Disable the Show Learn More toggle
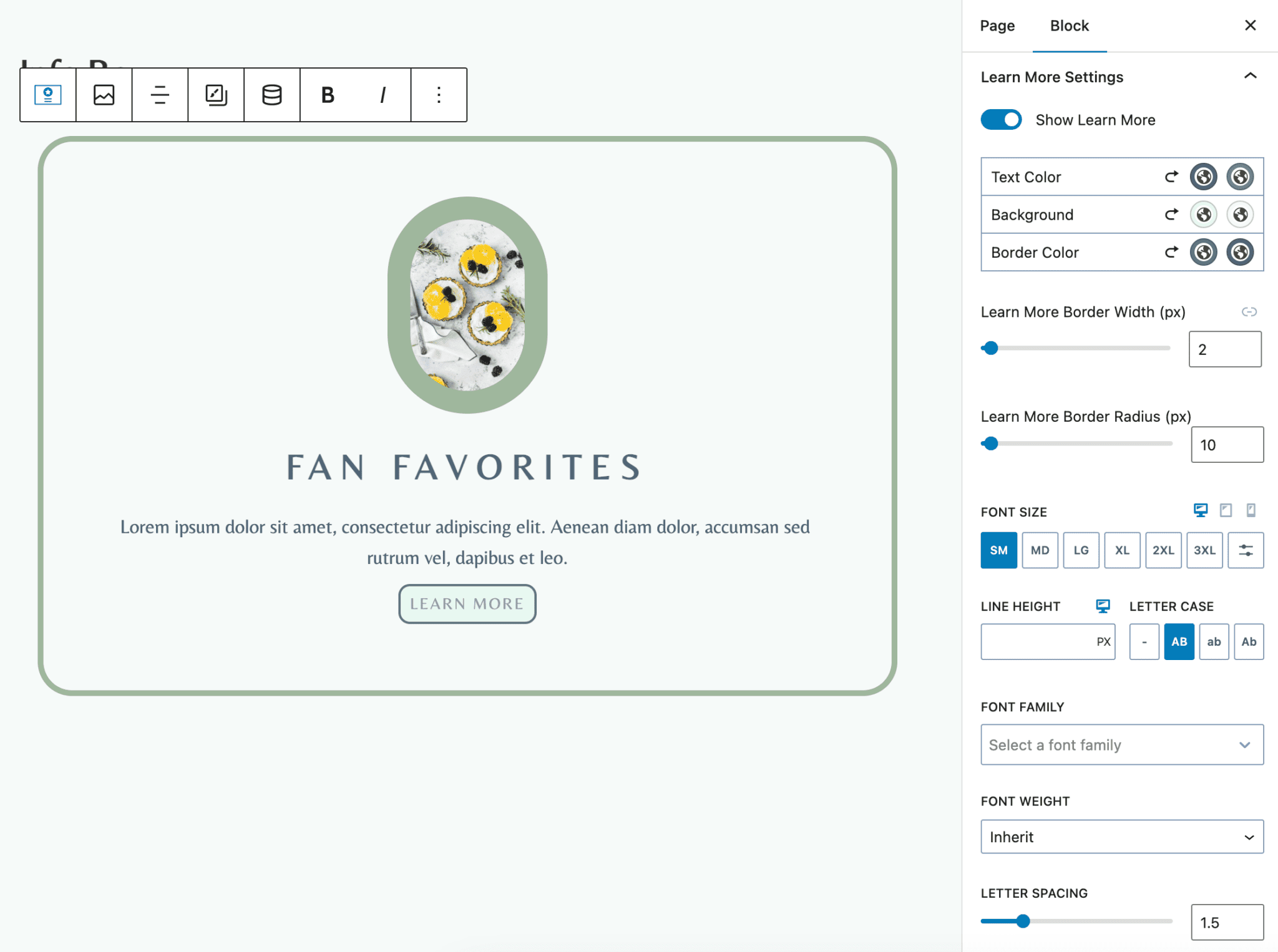This screenshot has height=952, width=1278. tap(1001, 120)
